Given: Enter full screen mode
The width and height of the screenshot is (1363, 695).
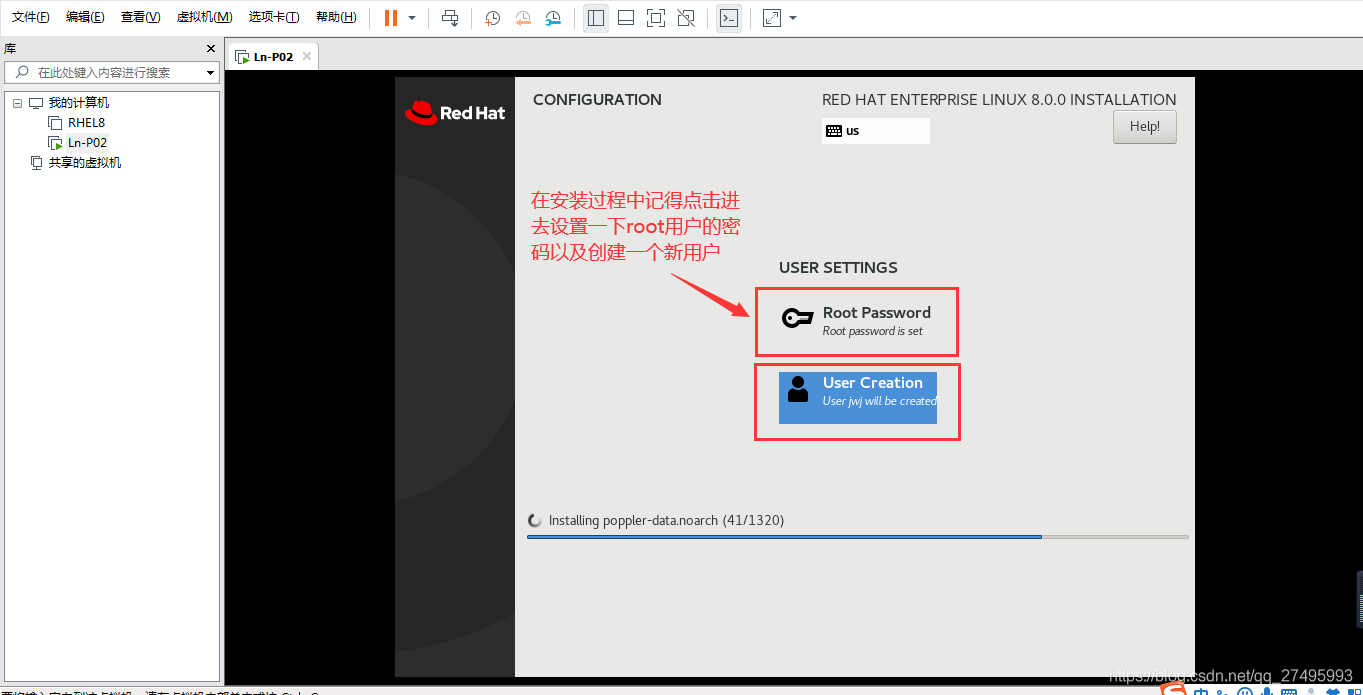Looking at the screenshot, I should (x=656, y=18).
